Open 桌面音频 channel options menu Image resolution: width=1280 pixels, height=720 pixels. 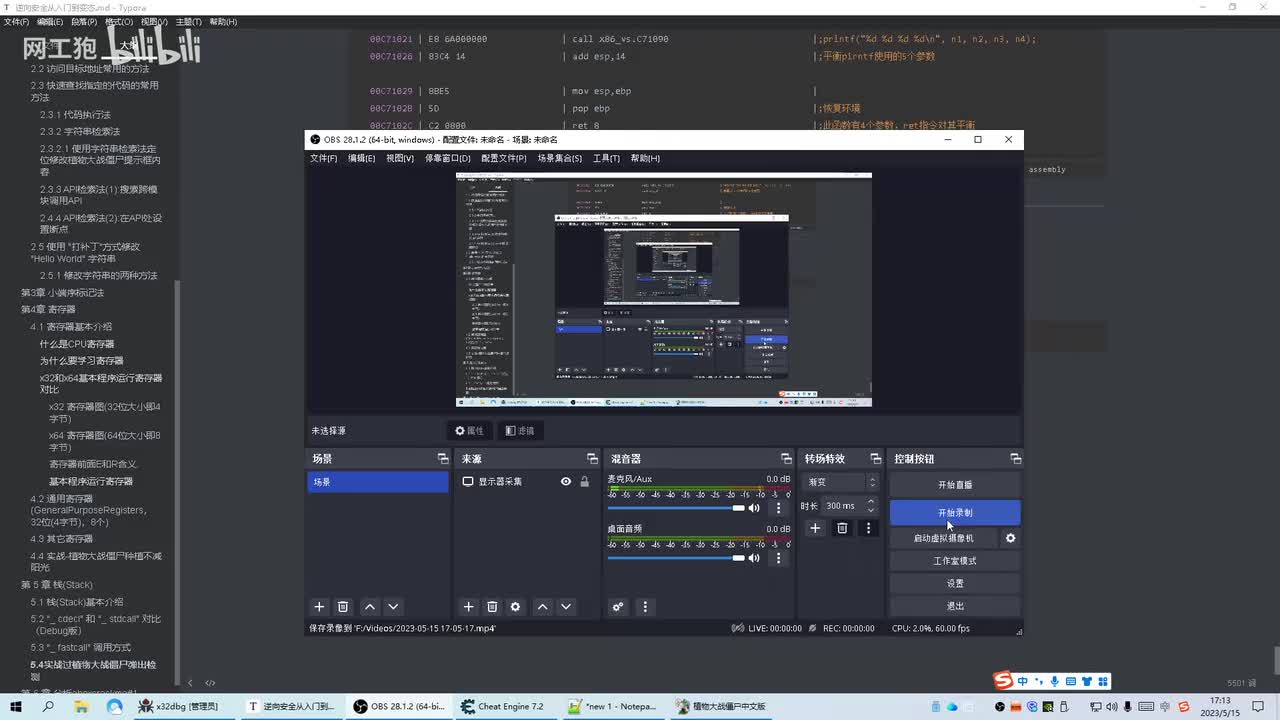778,558
